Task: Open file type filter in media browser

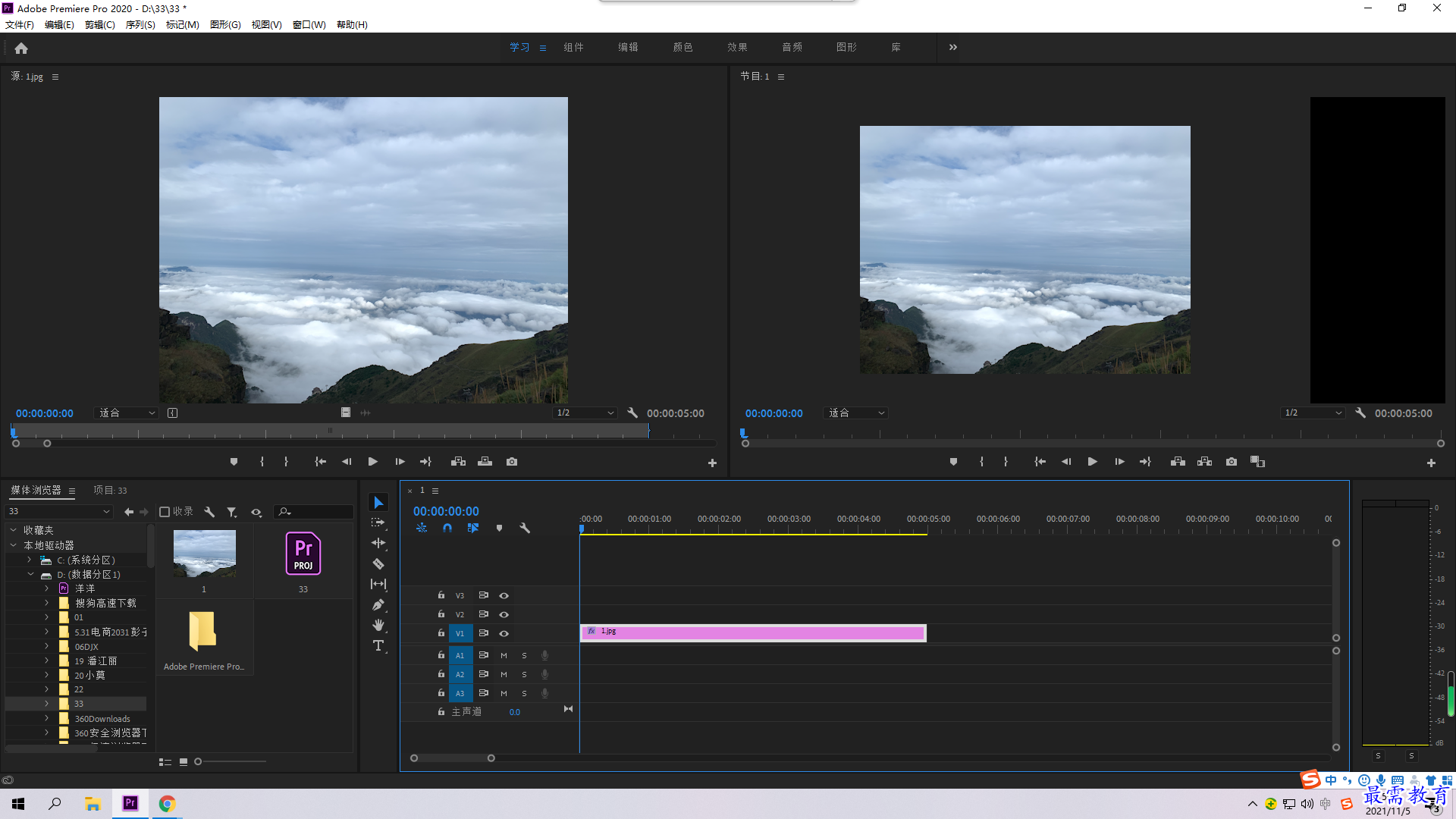Action: tap(232, 512)
